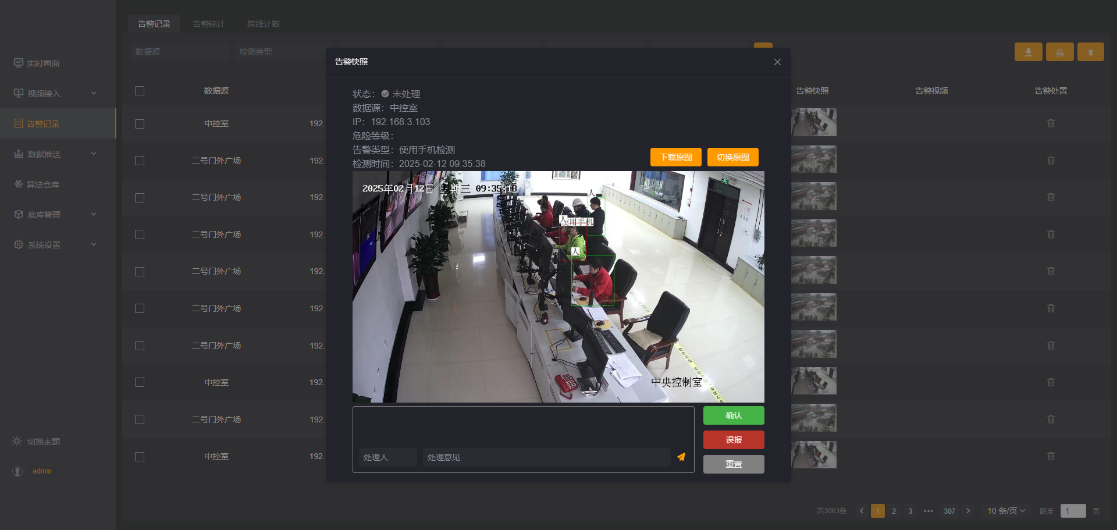Click the 处理意见 input field
1117x530 pixels.
point(547,457)
